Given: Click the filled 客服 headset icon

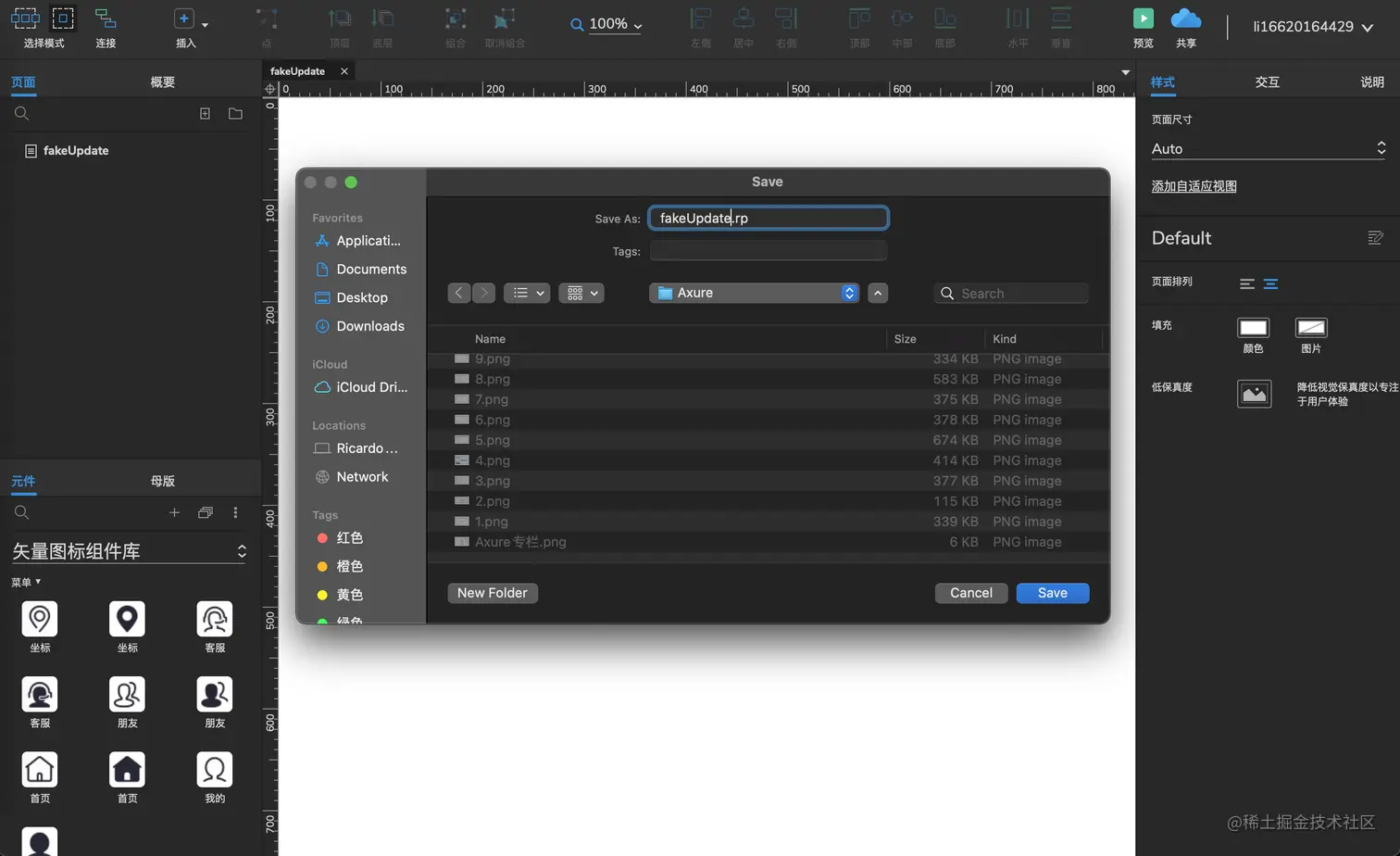Looking at the screenshot, I should pos(40,694).
